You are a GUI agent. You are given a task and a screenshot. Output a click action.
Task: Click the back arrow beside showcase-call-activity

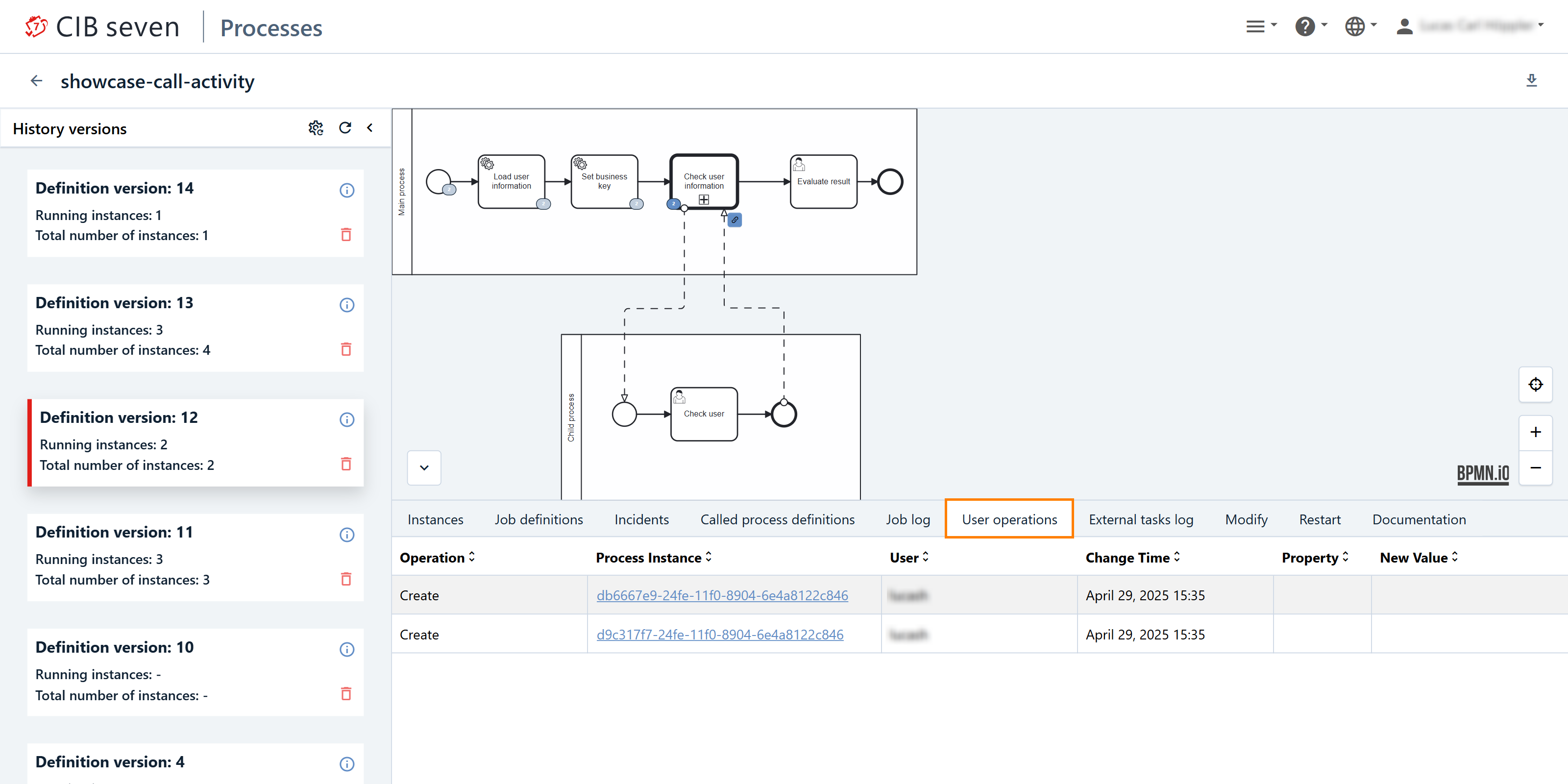click(x=37, y=80)
